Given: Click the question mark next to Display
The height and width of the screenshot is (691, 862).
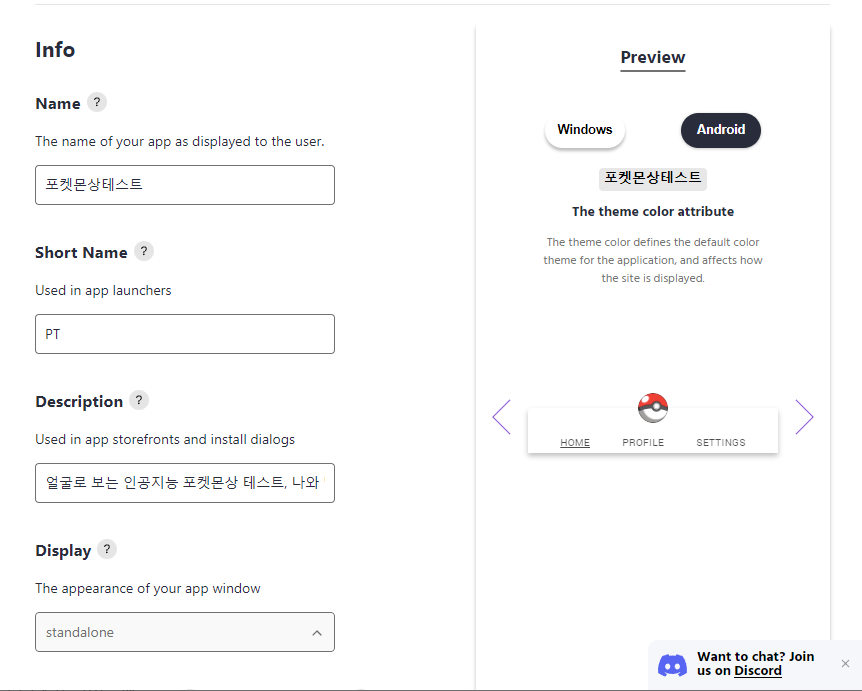Looking at the screenshot, I should (107, 549).
